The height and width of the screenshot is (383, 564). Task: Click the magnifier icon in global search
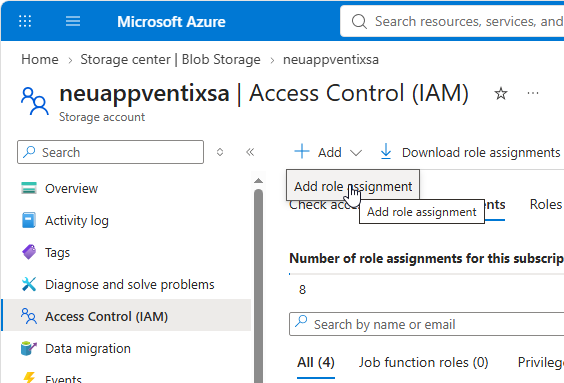(x=359, y=21)
